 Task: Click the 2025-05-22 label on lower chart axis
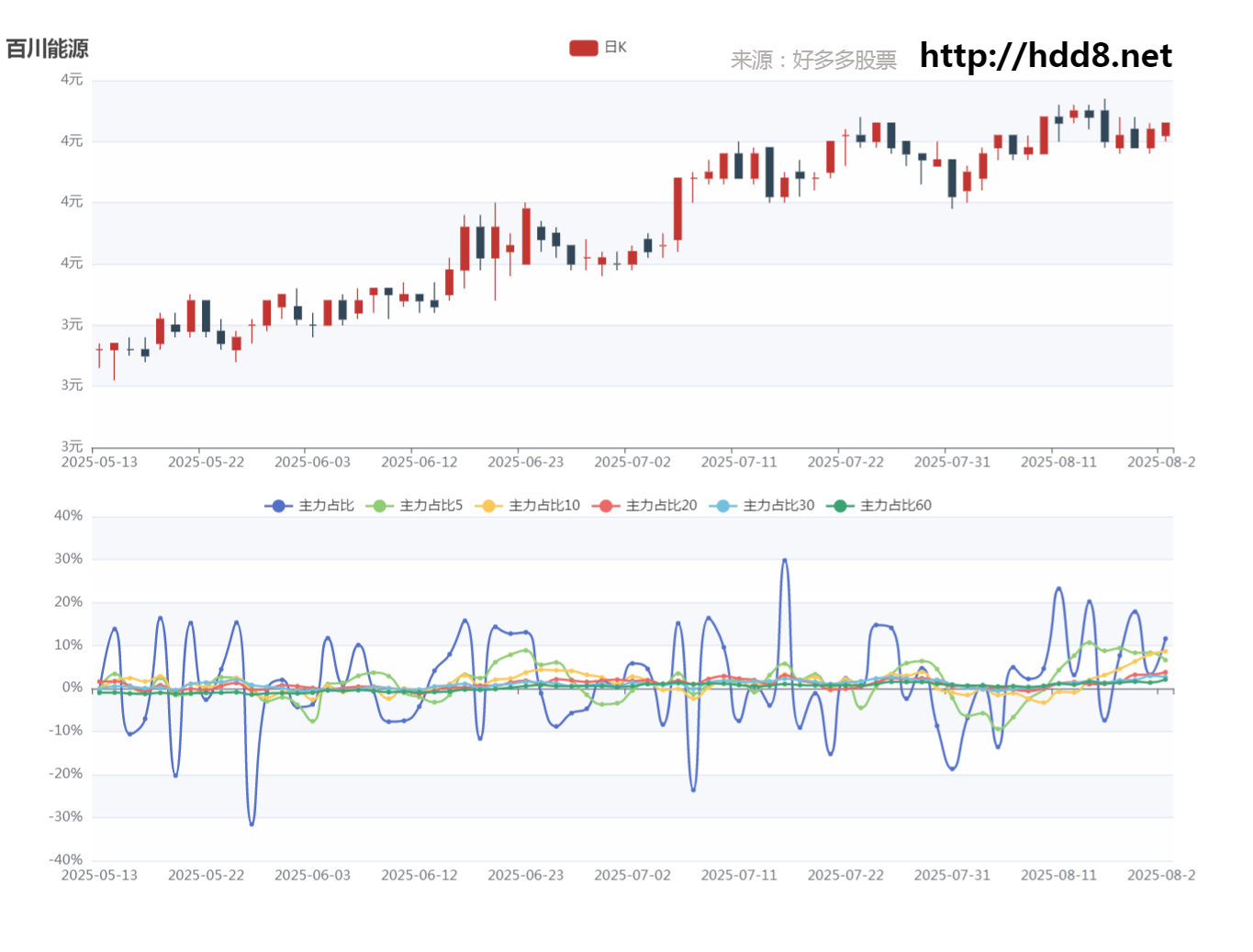[206, 875]
